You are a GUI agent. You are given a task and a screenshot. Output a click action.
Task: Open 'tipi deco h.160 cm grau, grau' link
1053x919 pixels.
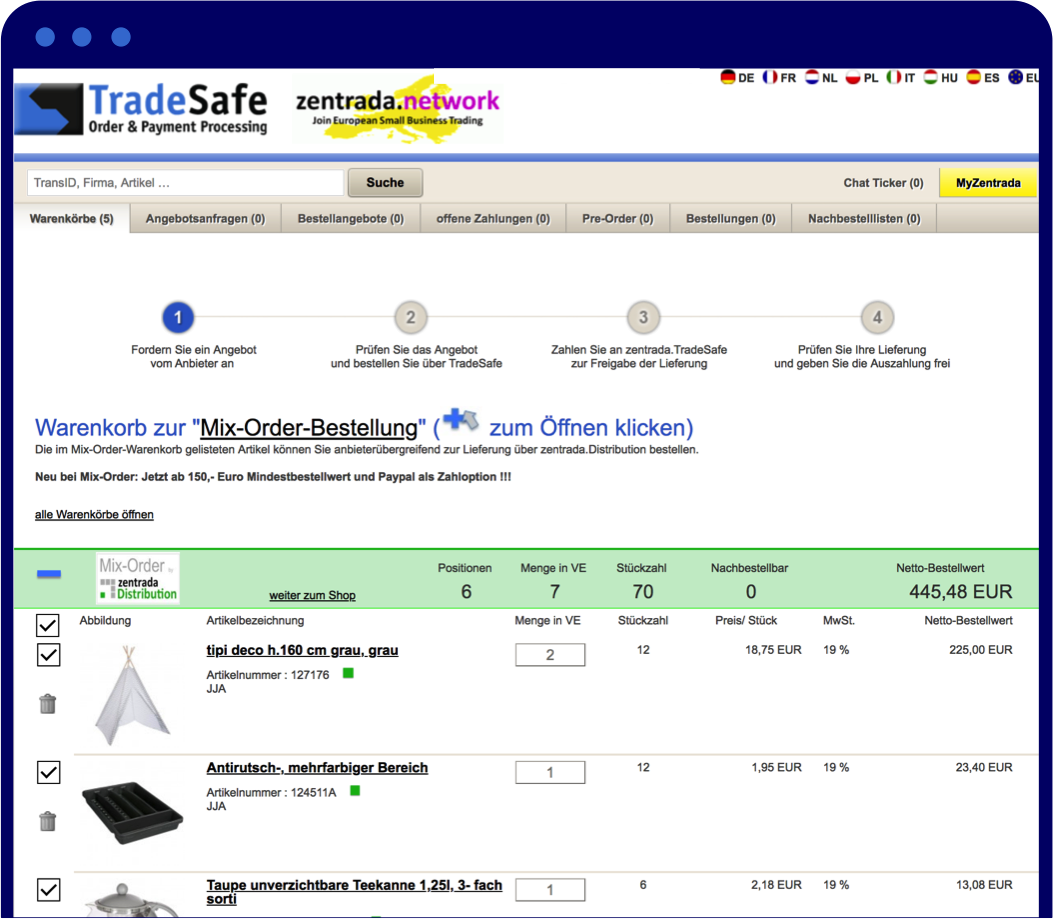tap(302, 650)
